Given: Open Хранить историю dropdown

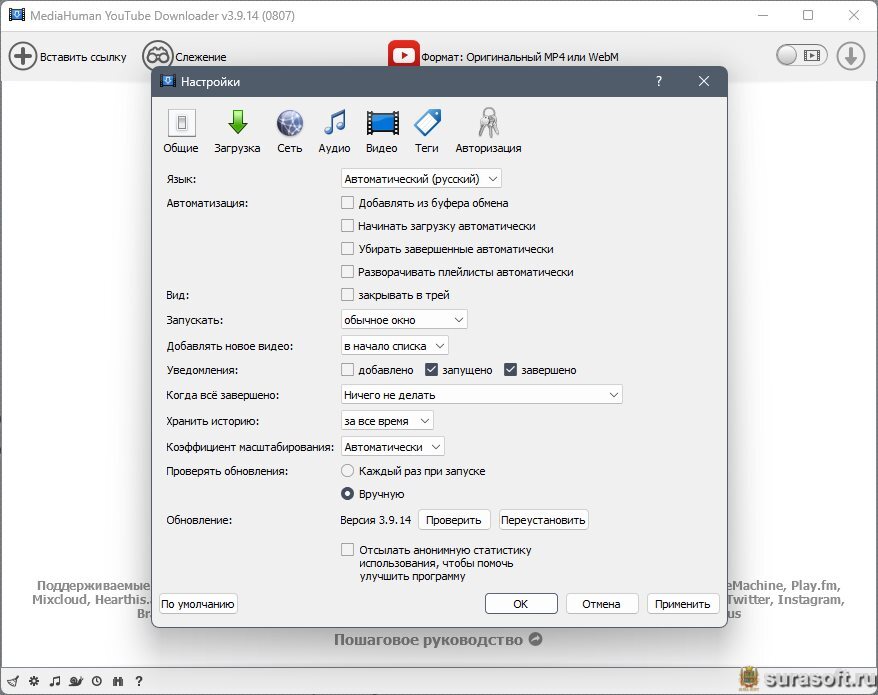Looking at the screenshot, I should (x=387, y=421).
